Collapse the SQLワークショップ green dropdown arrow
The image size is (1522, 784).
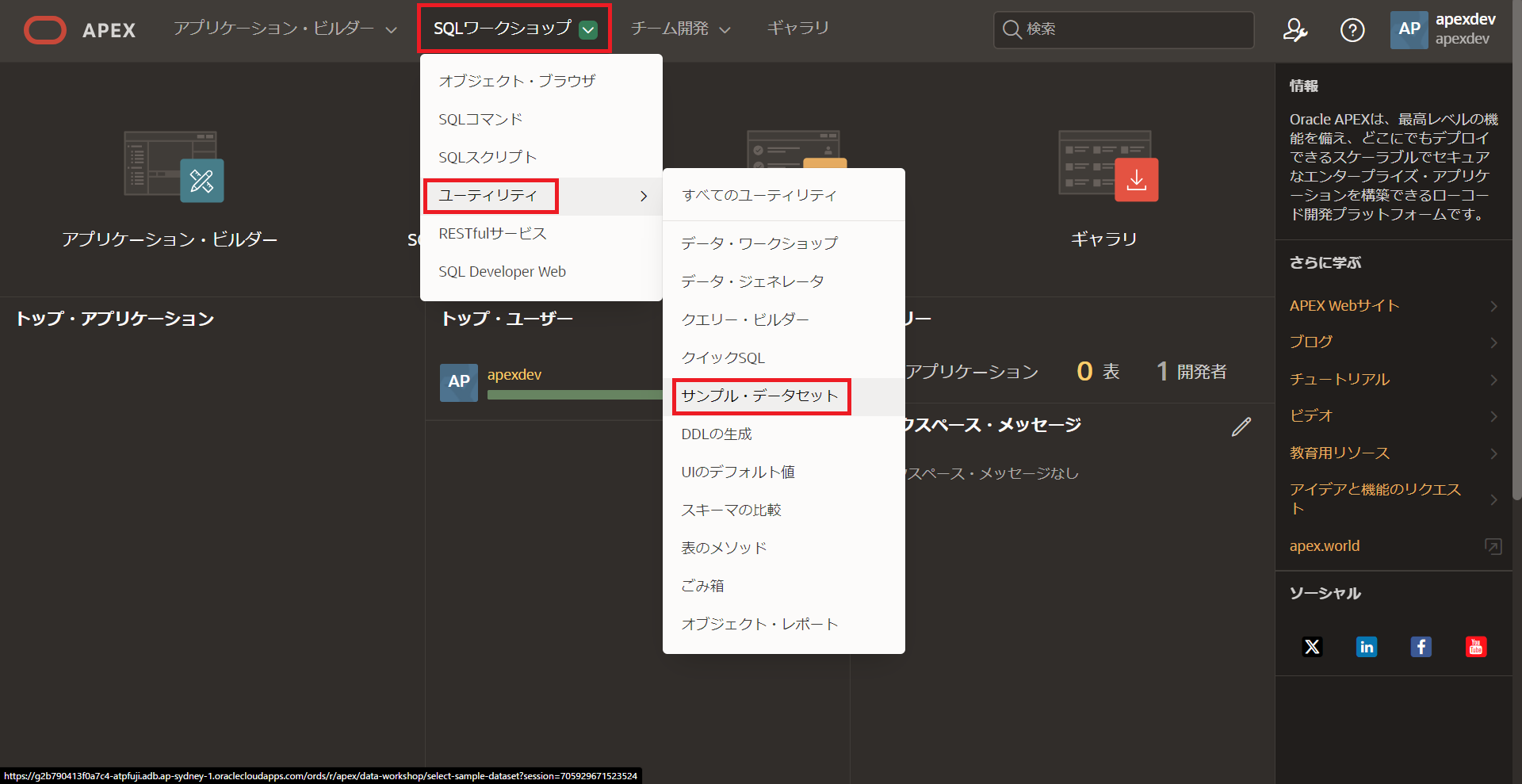[588, 30]
